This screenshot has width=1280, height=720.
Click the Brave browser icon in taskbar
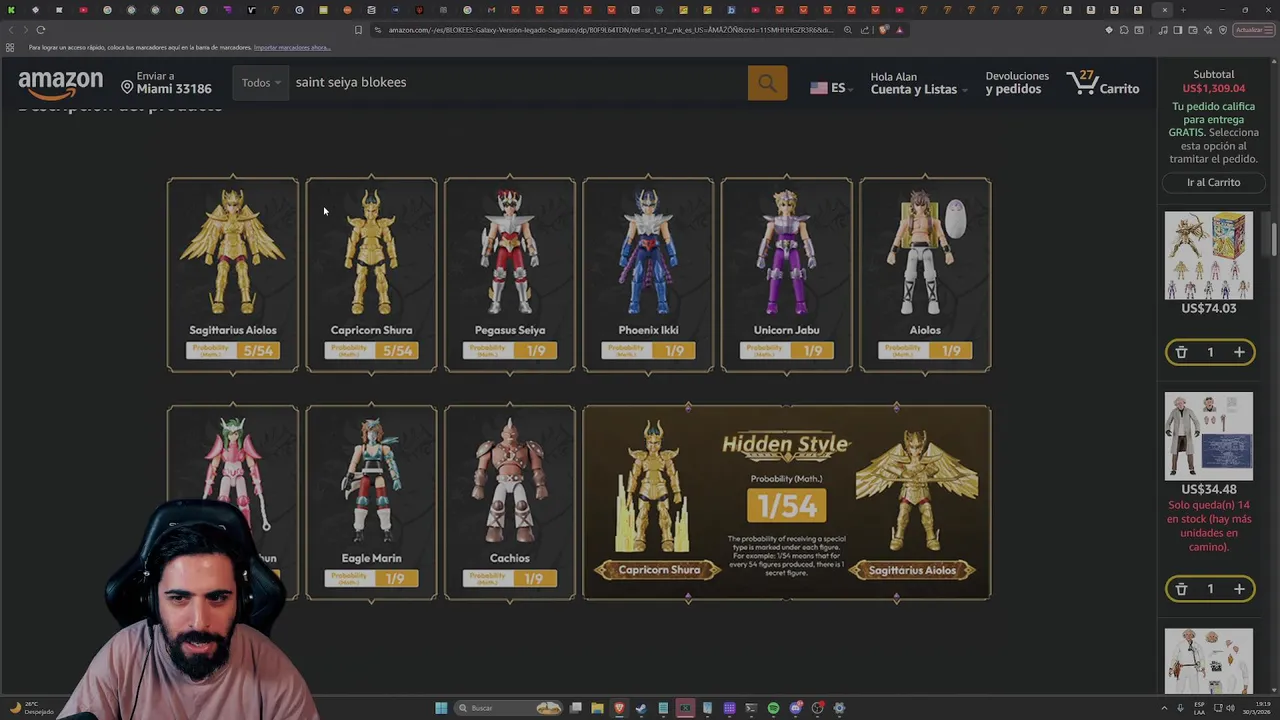pyautogui.click(x=619, y=708)
